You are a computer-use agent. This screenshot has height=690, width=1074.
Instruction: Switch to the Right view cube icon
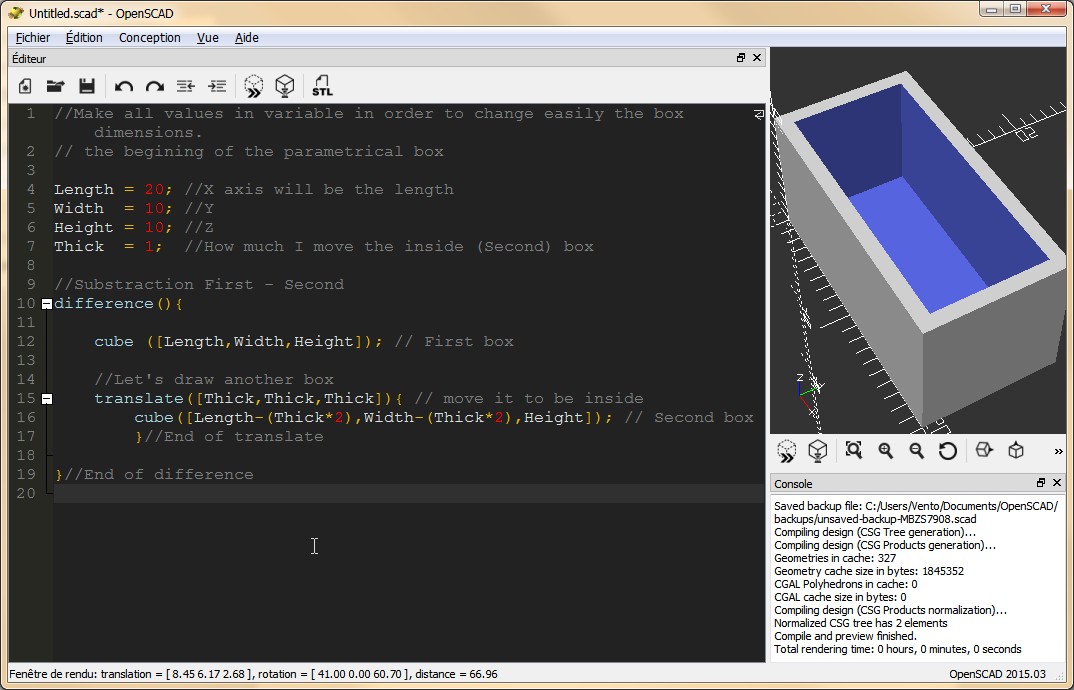[984, 450]
